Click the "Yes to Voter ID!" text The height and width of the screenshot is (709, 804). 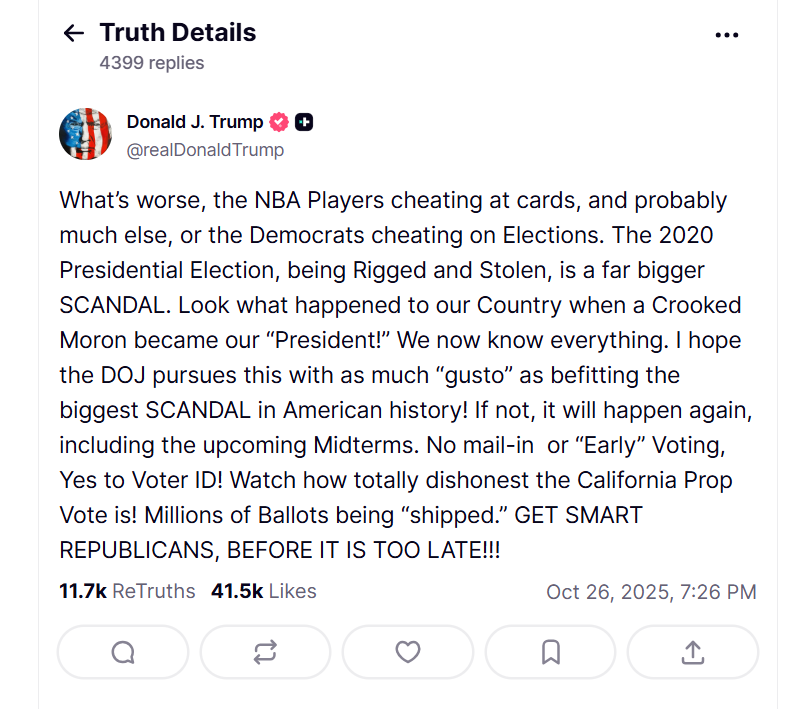pos(142,480)
